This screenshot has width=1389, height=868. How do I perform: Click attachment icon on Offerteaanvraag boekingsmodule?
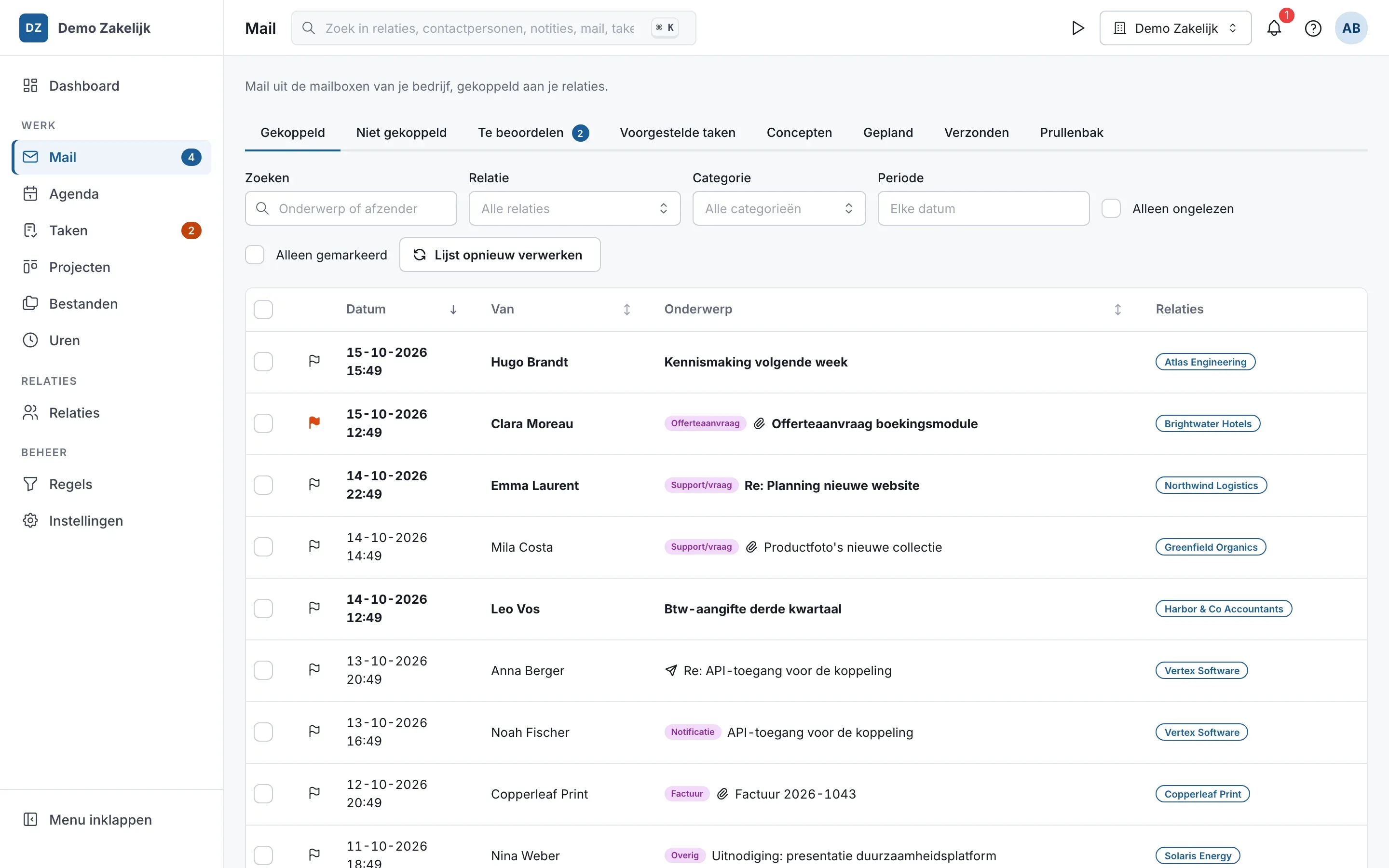click(x=759, y=424)
